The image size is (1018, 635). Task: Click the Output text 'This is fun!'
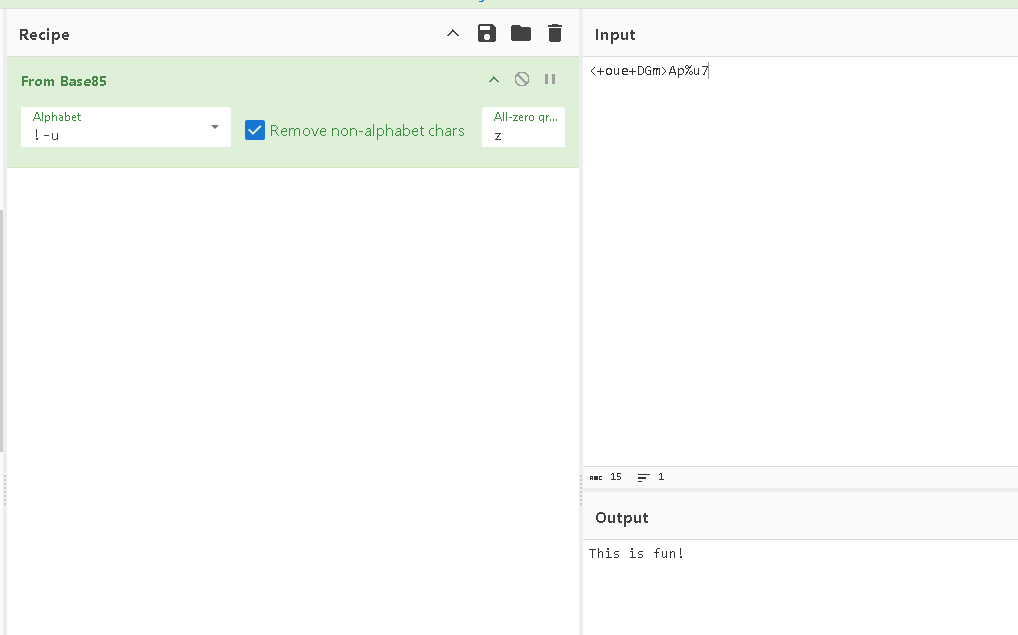636,553
